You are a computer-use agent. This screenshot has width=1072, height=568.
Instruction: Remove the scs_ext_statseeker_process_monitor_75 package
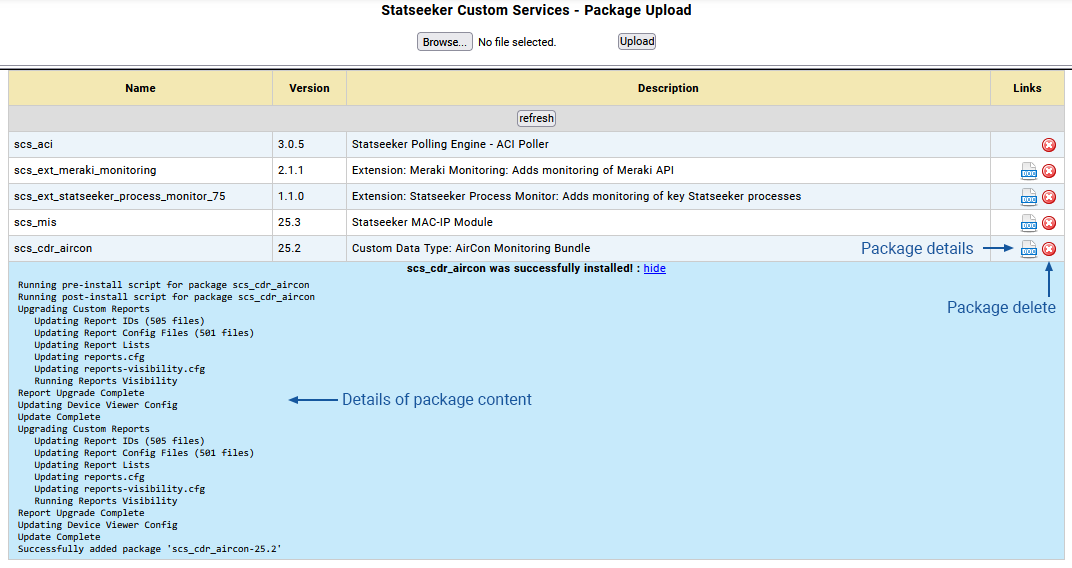[x=1049, y=197]
